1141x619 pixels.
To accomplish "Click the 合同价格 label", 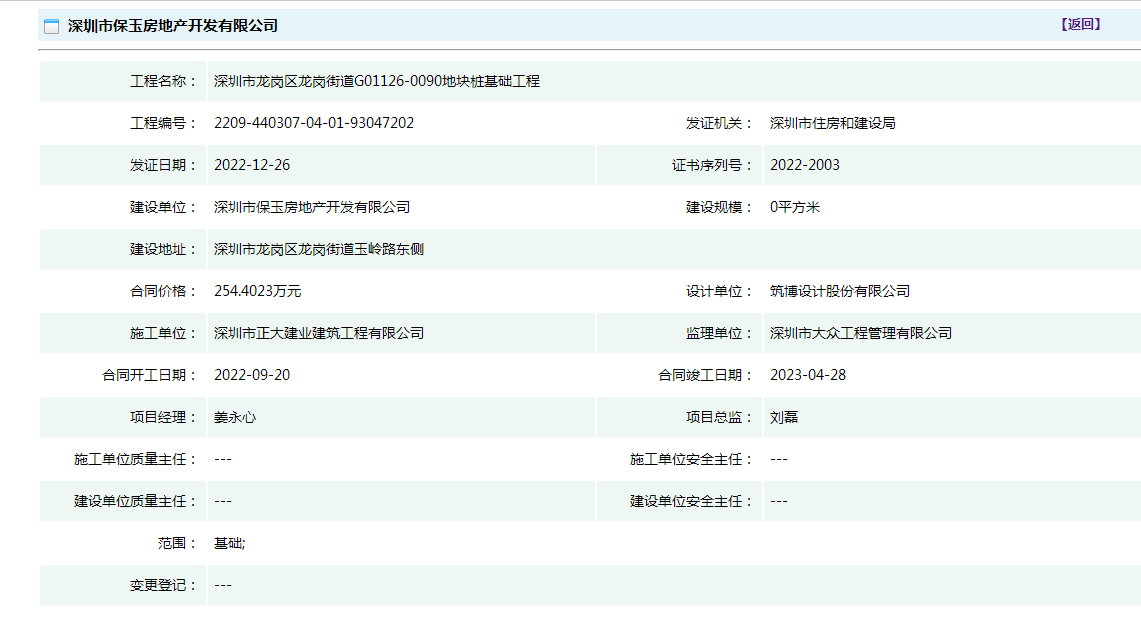I will tap(164, 291).
